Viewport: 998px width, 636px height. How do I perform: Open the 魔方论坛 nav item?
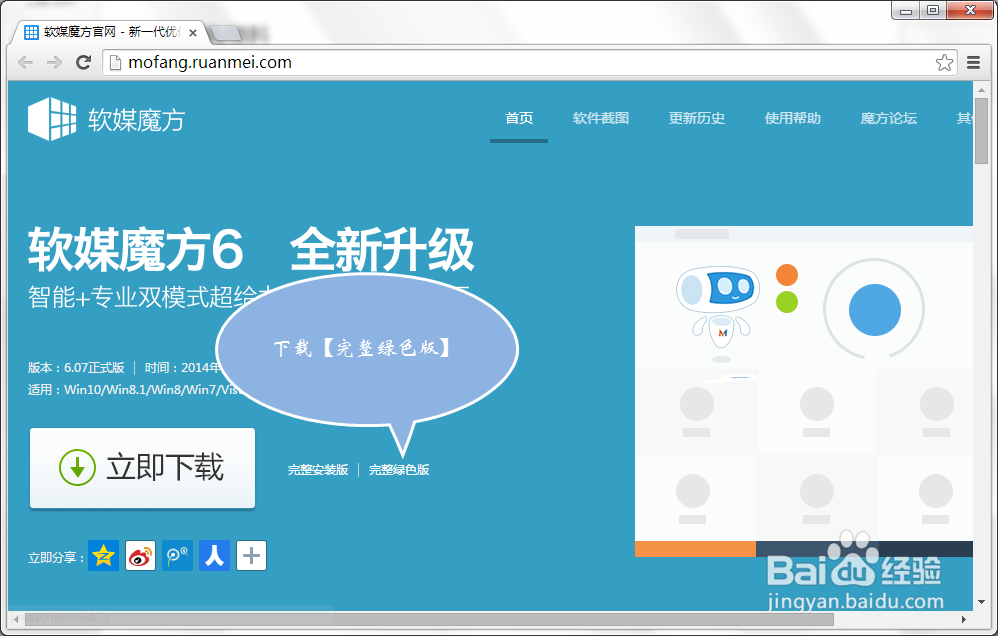[x=889, y=118]
